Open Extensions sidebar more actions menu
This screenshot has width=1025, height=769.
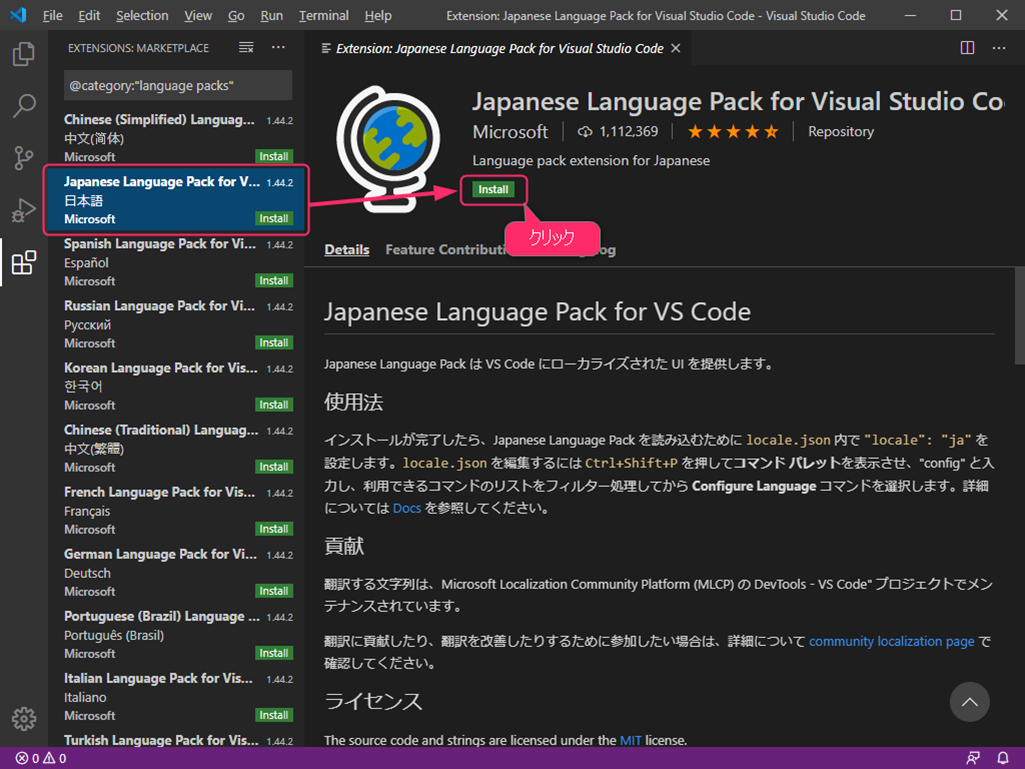click(x=278, y=48)
